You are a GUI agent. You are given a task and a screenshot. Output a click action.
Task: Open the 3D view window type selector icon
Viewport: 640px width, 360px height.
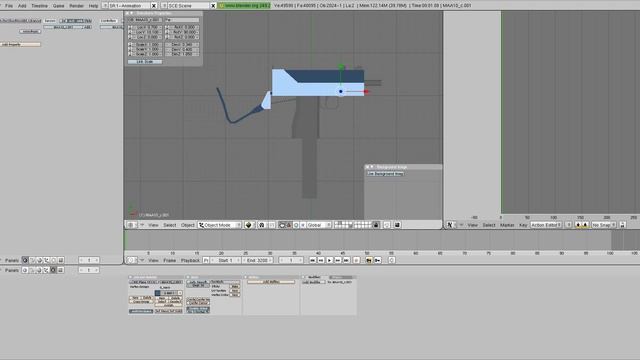pos(131,225)
